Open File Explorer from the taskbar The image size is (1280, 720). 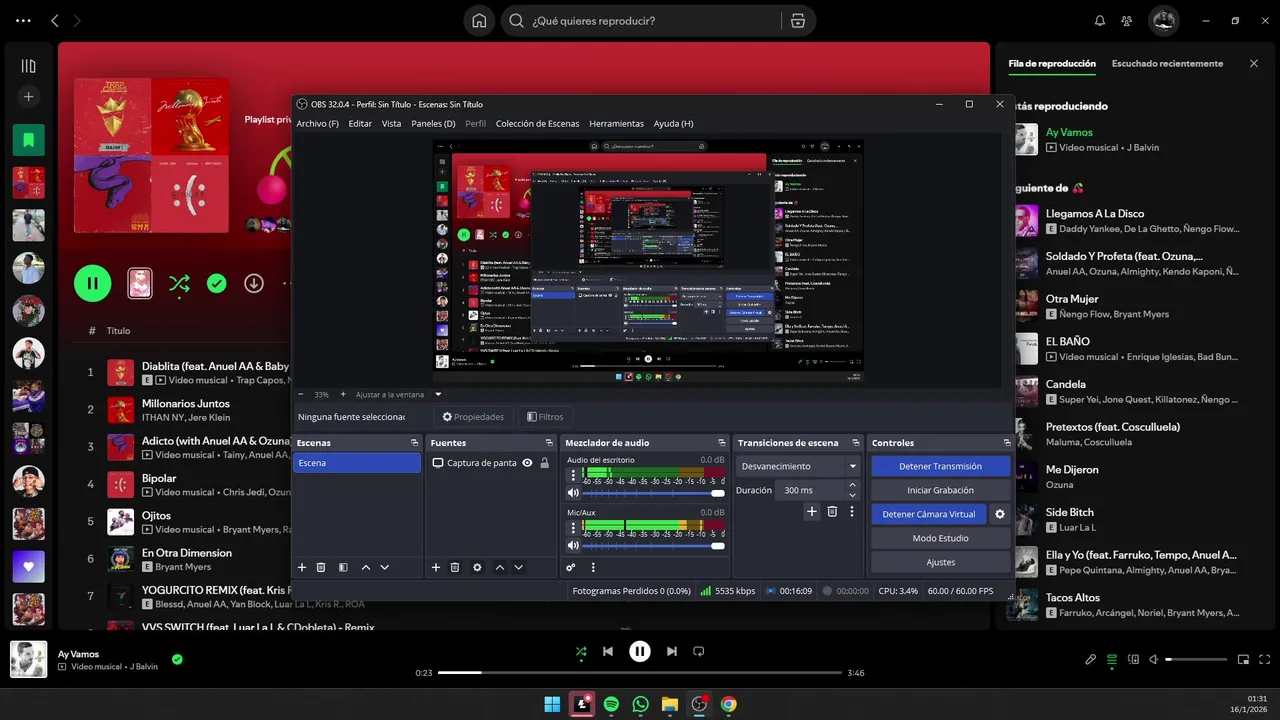point(670,704)
